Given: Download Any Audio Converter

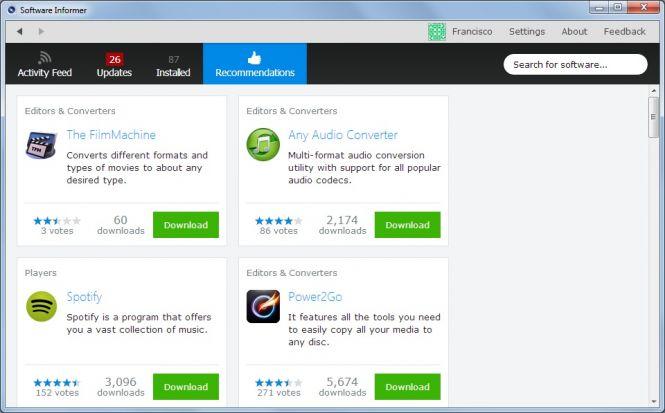Looking at the screenshot, I should pyautogui.click(x=408, y=225).
